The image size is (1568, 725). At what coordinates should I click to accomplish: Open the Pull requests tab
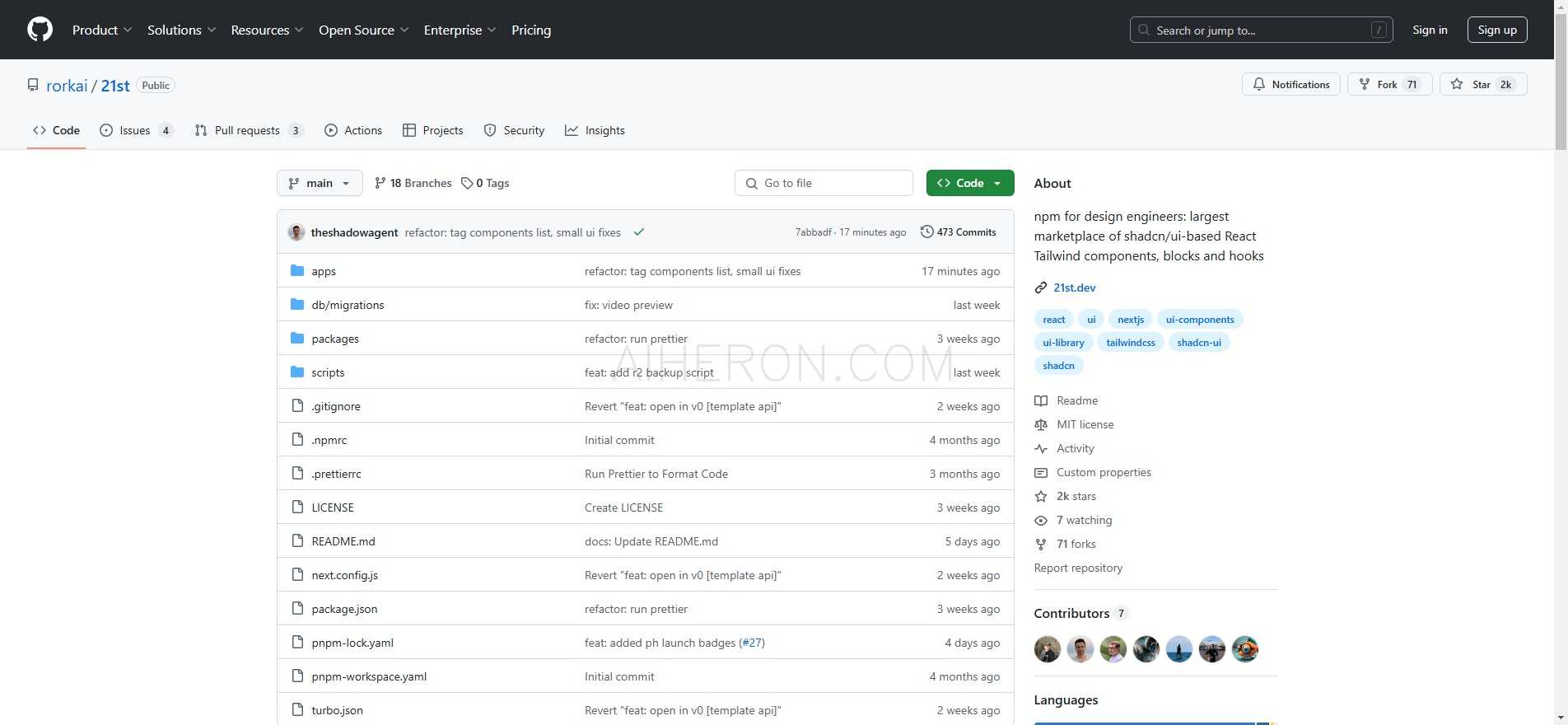tap(249, 130)
